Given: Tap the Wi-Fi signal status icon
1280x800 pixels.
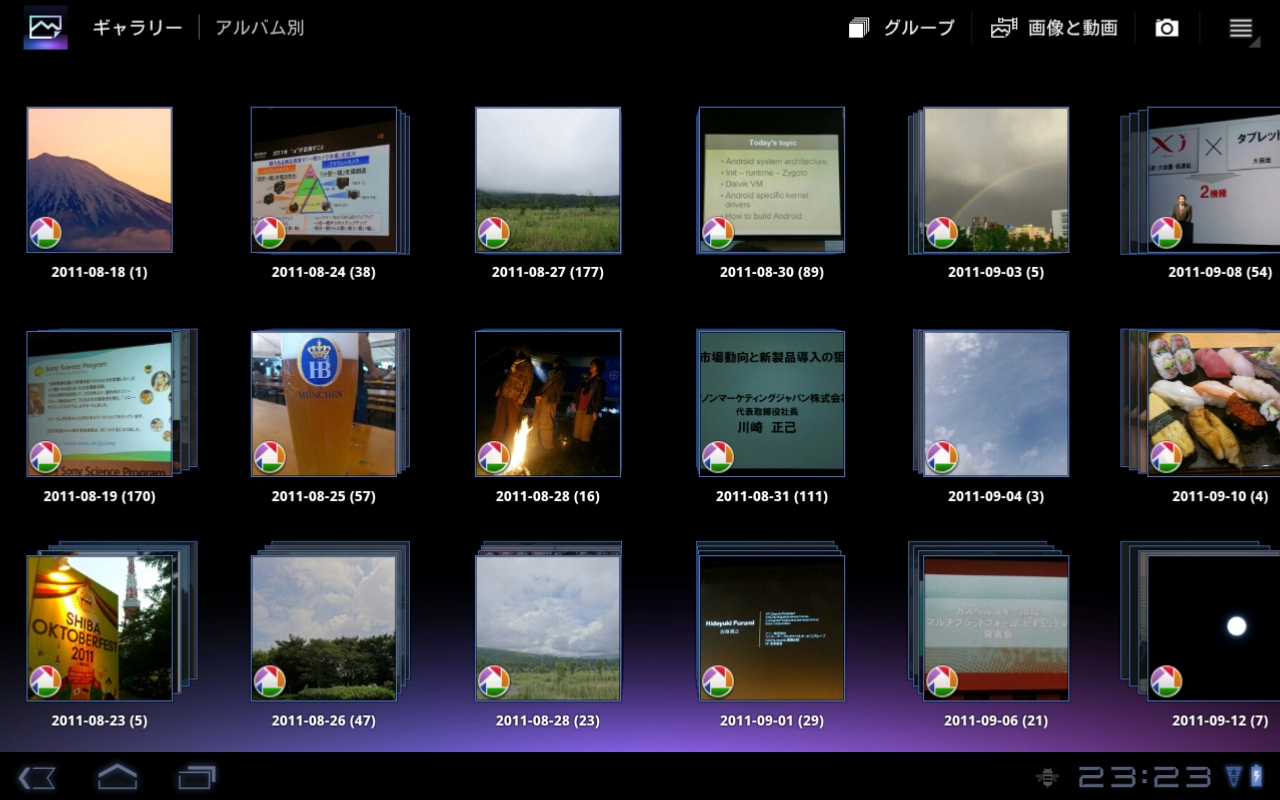Looking at the screenshot, I should coord(1233,776).
